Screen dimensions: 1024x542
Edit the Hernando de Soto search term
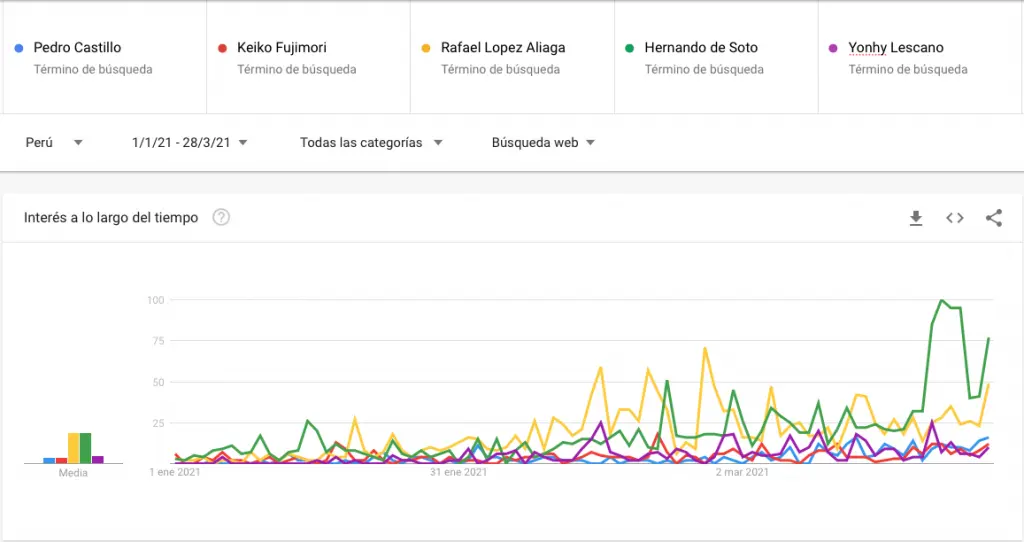701,48
